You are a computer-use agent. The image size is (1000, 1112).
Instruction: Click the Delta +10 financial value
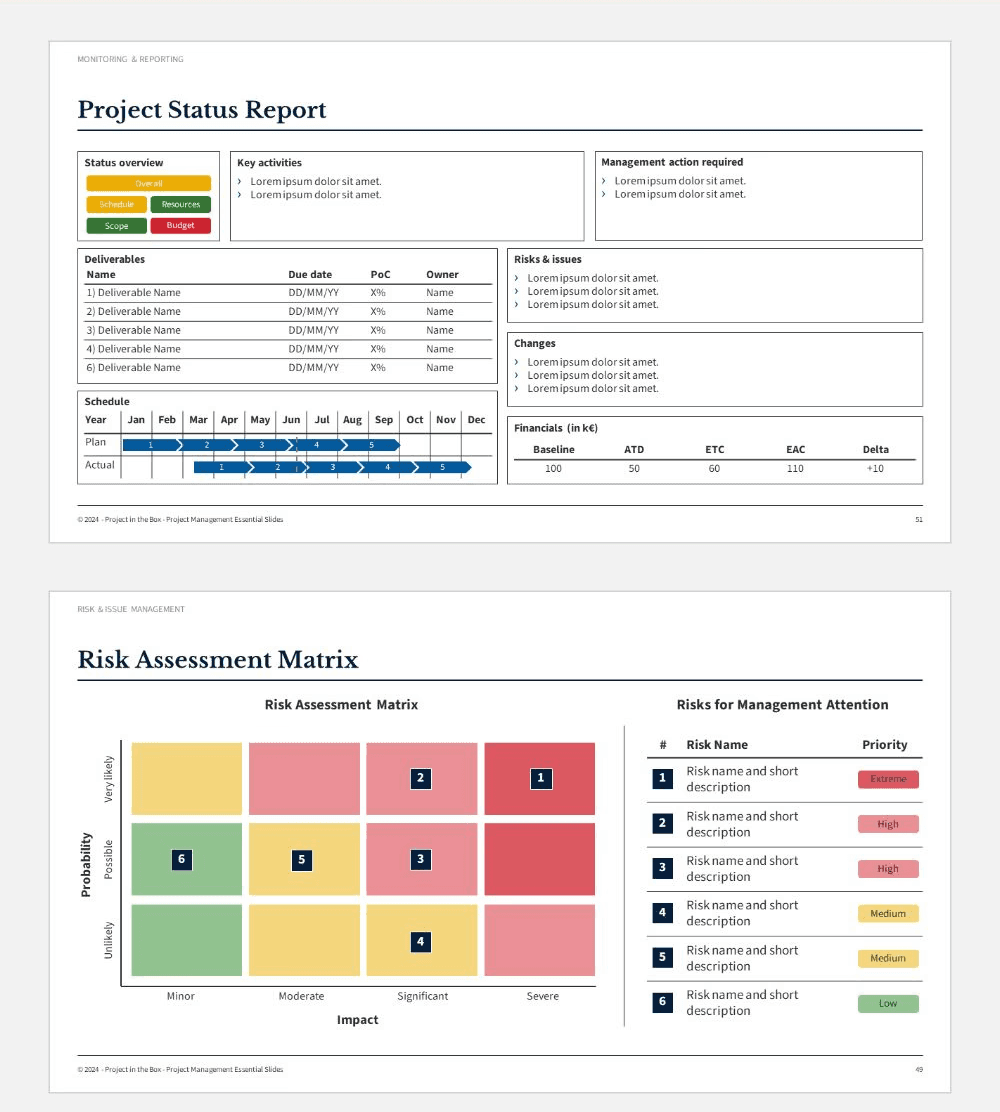(875, 469)
